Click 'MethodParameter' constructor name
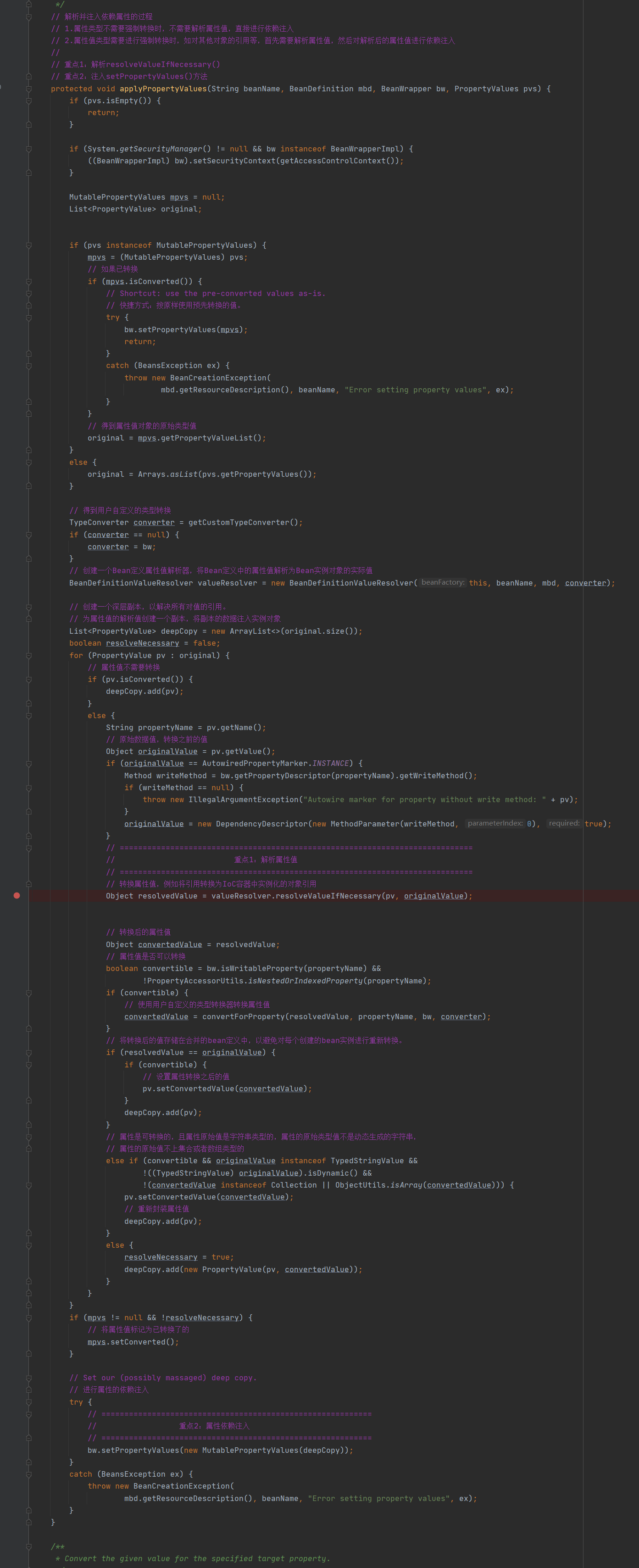Image resolution: width=639 pixels, height=1568 pixels. [x=365, y=824]
